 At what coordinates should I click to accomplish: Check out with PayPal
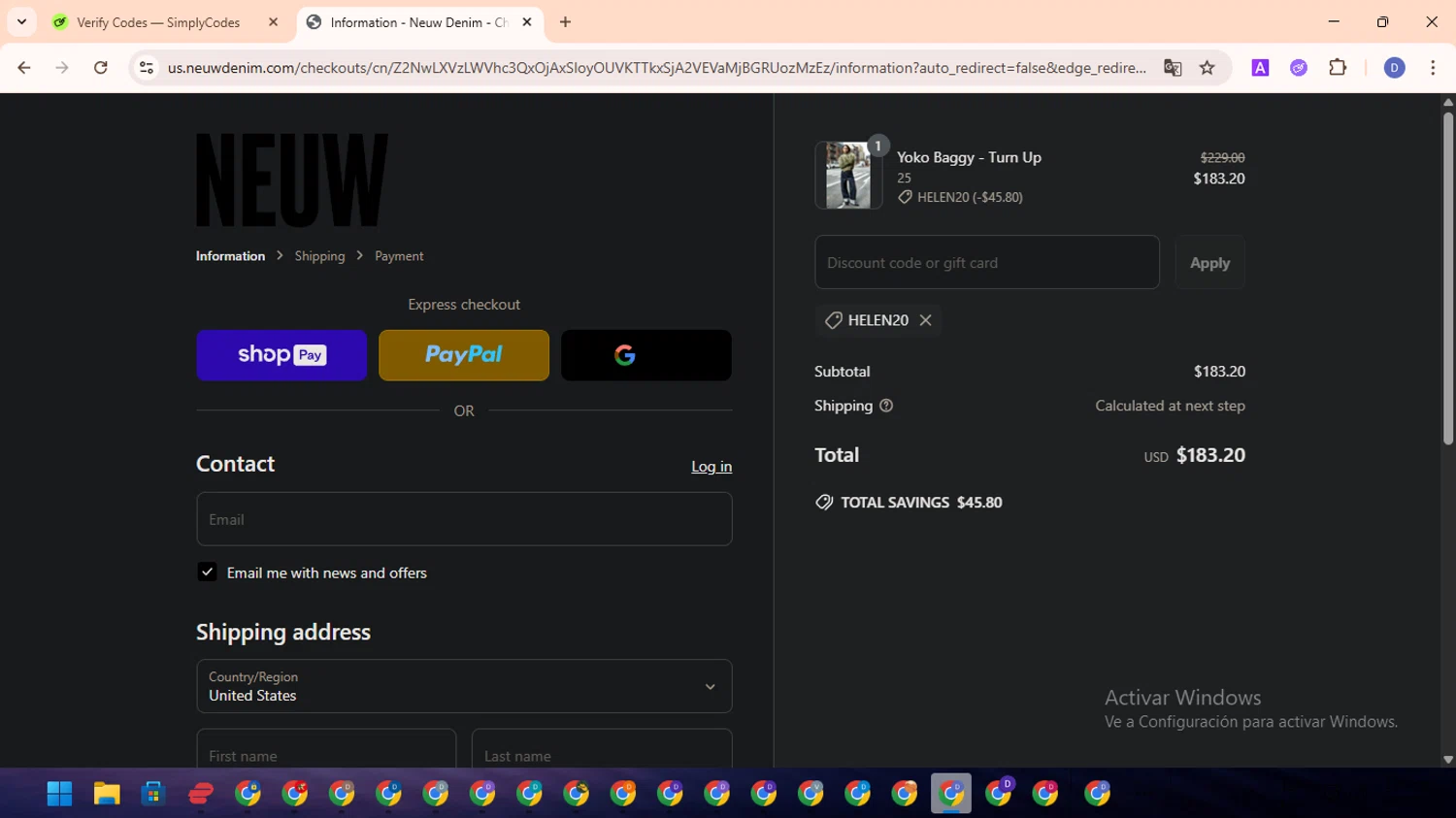coord(464,355)
